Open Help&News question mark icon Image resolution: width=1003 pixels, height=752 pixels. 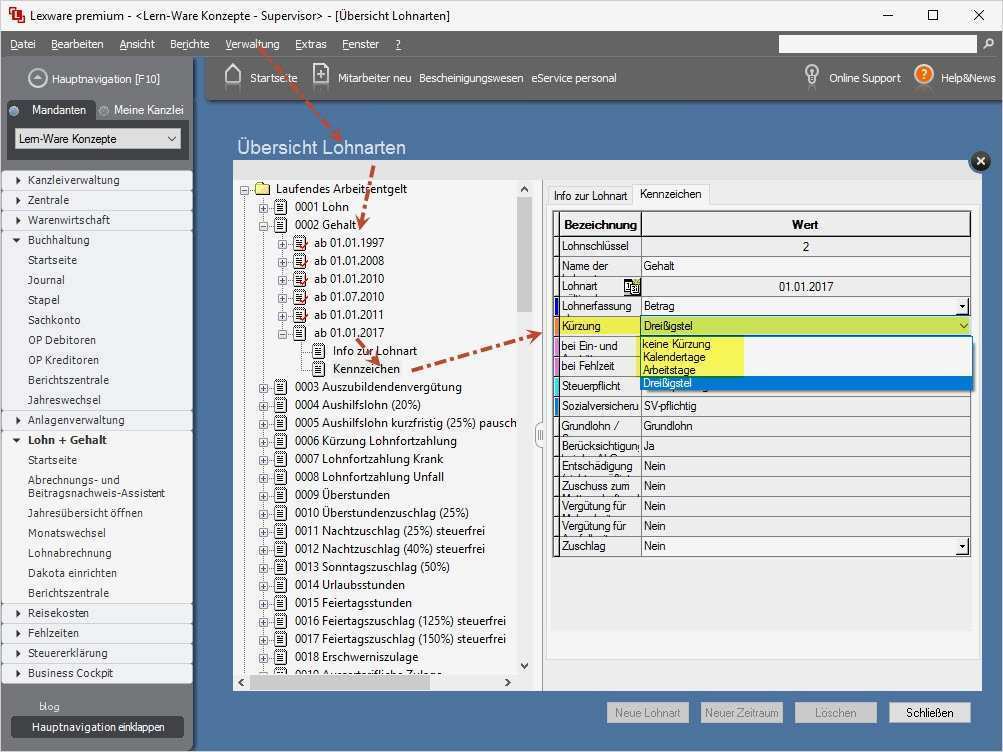(x=923, y=76)
